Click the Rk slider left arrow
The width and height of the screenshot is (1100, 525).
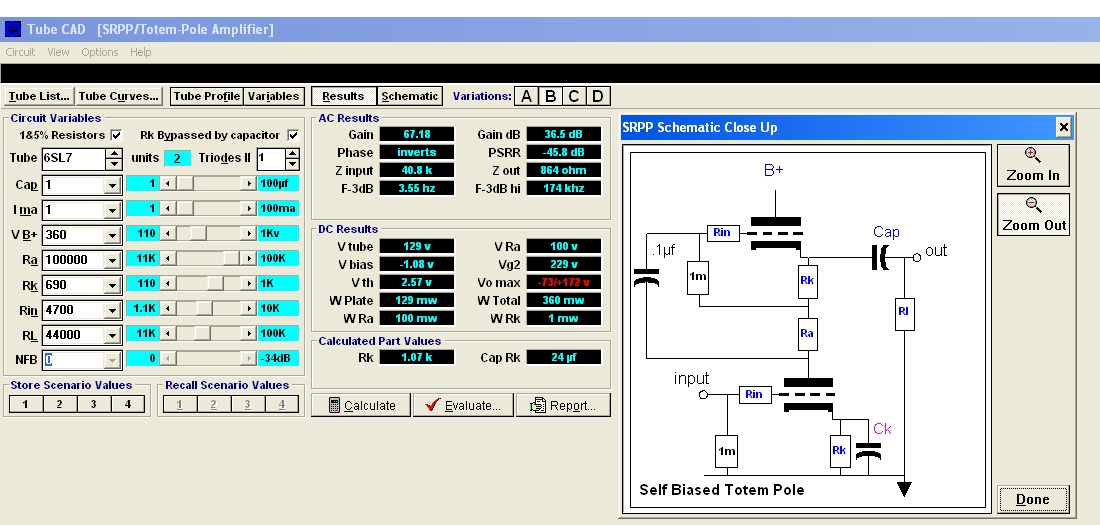tap(168, 284)
